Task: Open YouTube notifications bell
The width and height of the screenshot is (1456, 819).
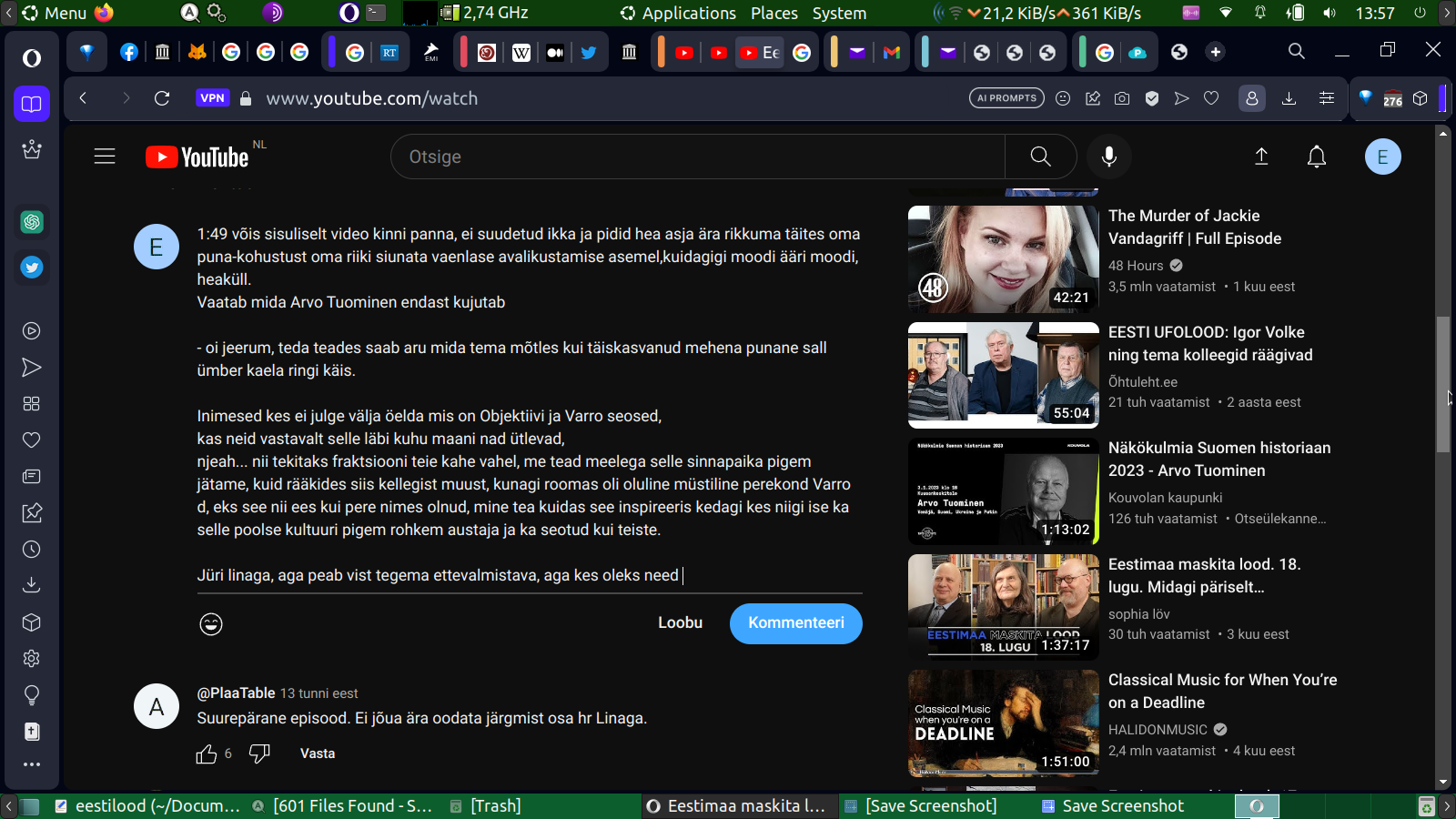Action: click(1317, 157)
